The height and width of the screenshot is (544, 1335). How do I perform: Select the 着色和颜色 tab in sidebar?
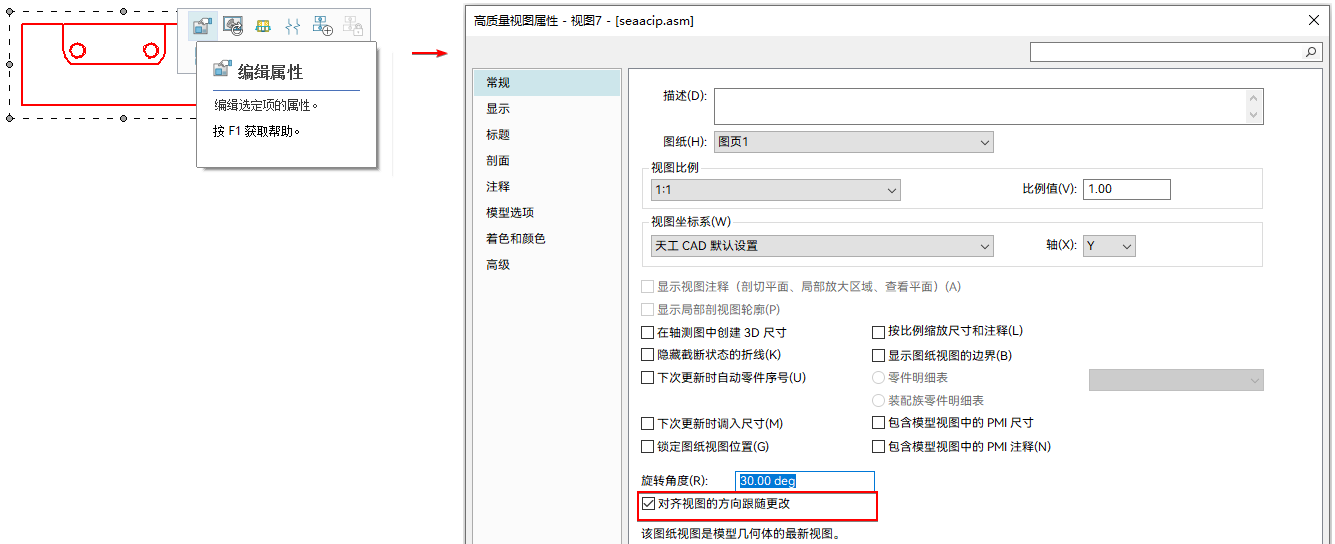(515, 239)
